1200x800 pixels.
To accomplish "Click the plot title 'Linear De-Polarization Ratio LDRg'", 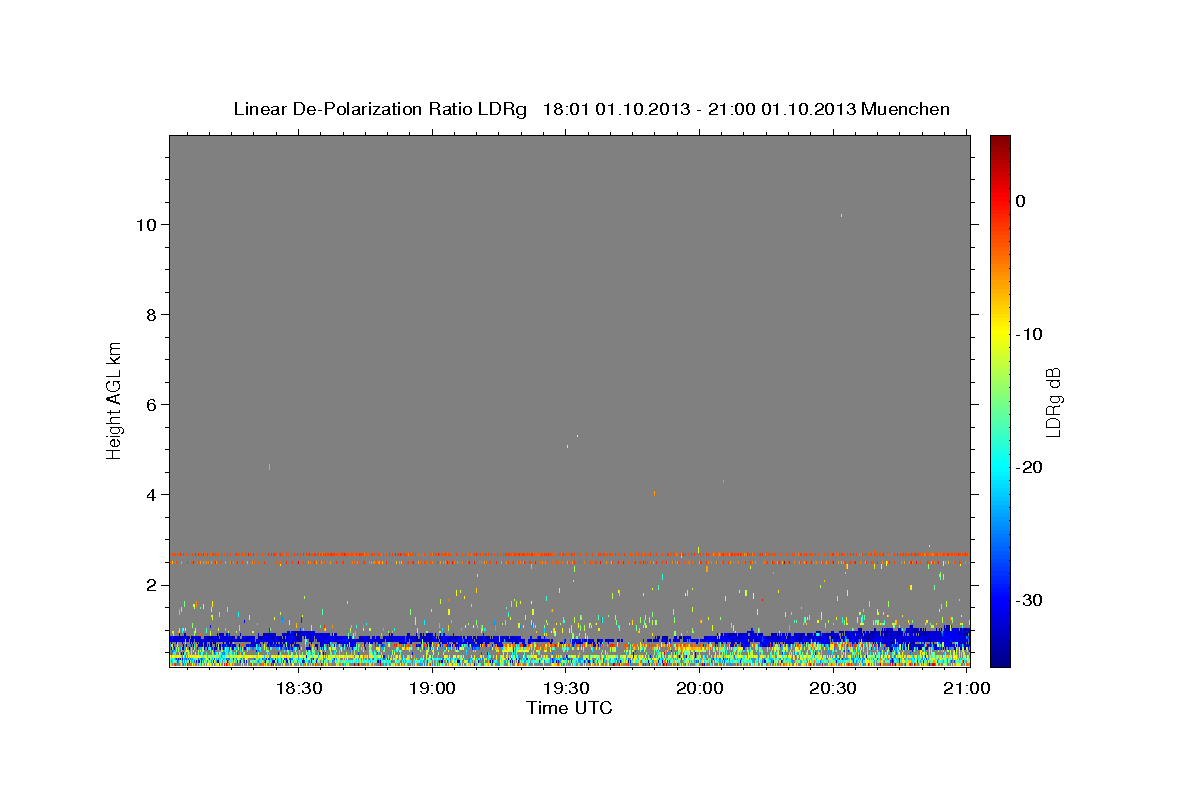I will tap(380, 109).
